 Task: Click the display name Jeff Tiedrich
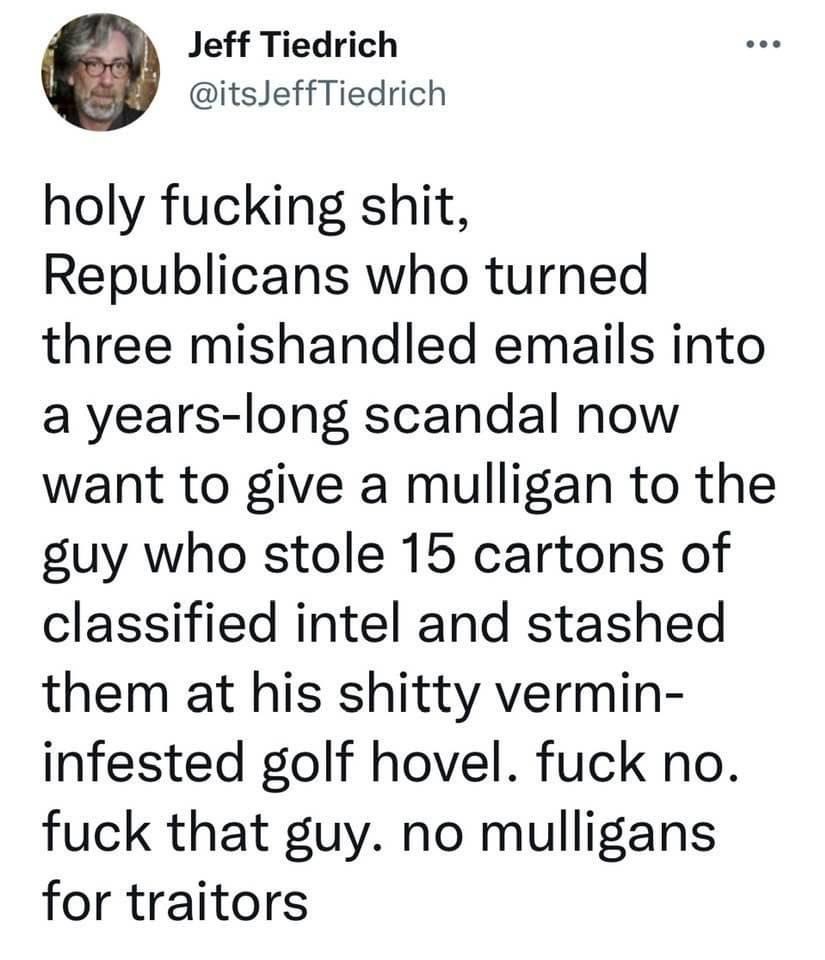(x=293, y=45)
